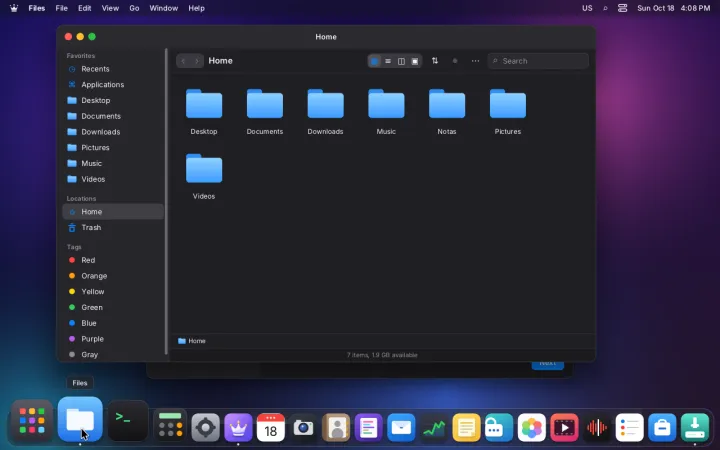Click the US keyboard layout indicator
The width and height of the screenshot is (720, 450).
587,8
